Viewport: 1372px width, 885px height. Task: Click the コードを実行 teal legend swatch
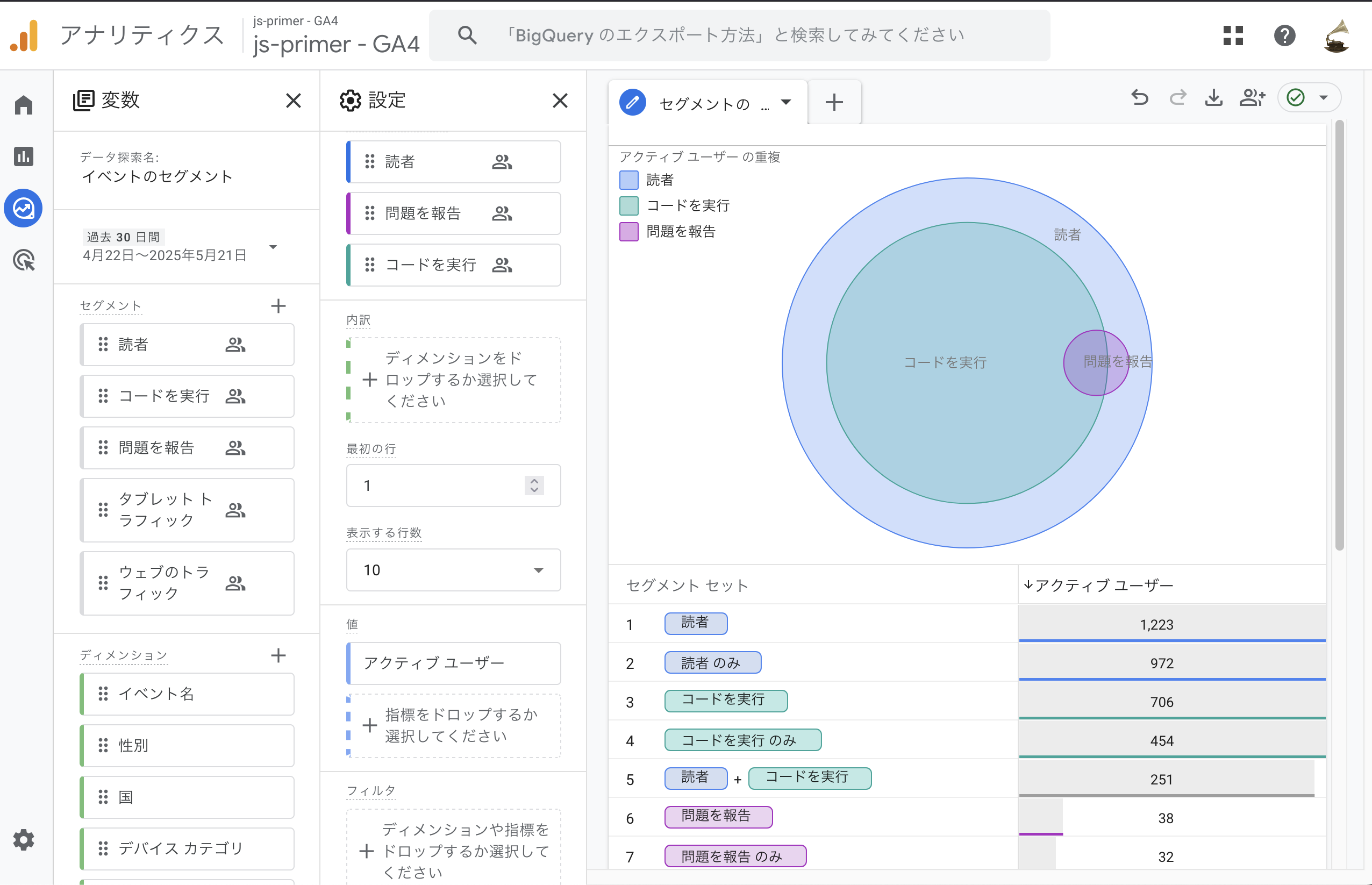pos(629,206)
